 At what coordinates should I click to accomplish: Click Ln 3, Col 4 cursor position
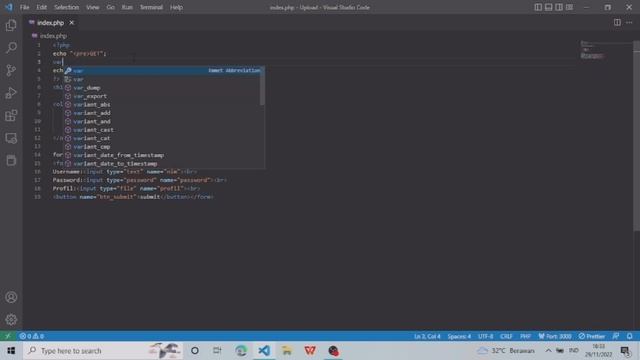point(427,336)
